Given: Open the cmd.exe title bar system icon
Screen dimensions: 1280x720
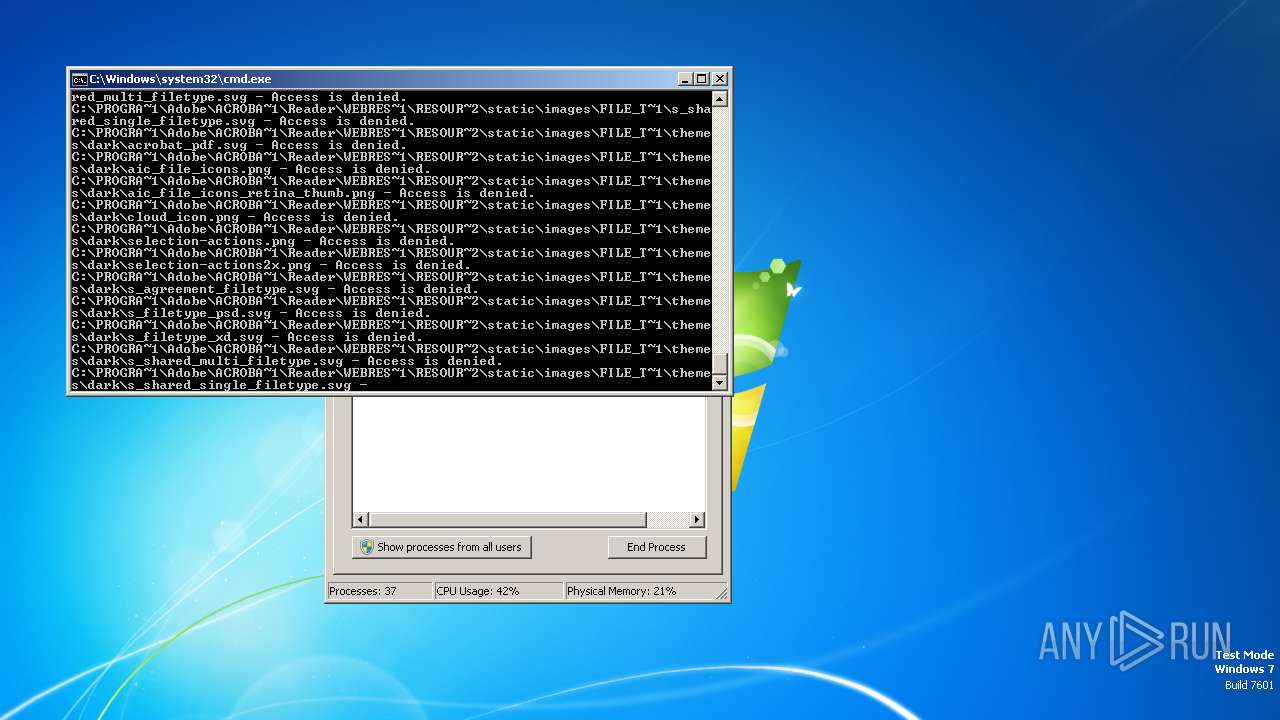Looking at the screenshot, I should click(79, 79).
